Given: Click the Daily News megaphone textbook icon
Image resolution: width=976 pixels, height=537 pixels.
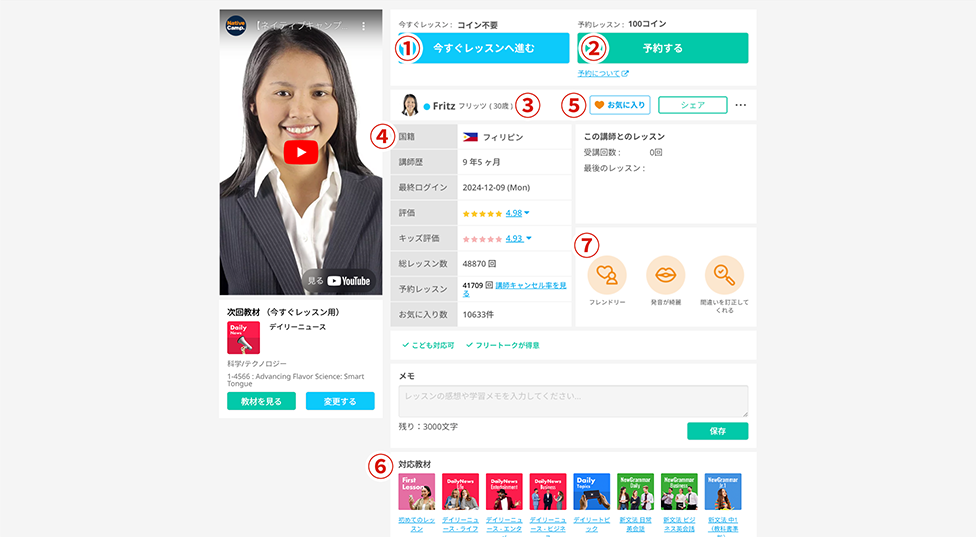Looking at the screenshot, I should (243, 338).
